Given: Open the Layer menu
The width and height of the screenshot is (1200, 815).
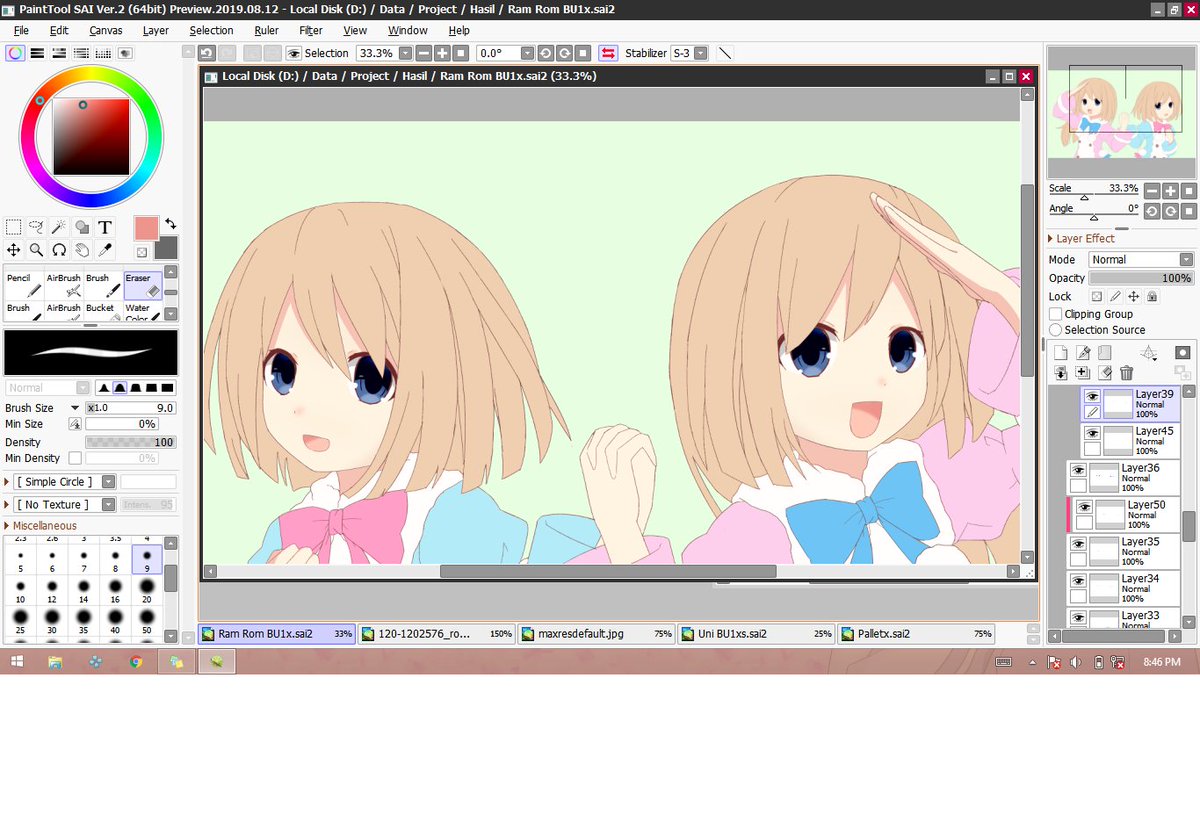Looking at the screenshot, I should (156, 31).
